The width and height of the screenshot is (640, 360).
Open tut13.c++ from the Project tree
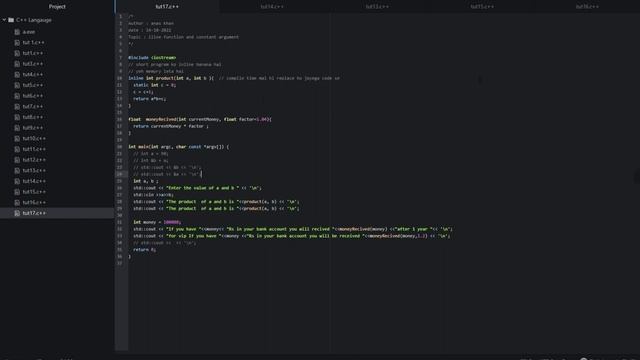point(34,170)
